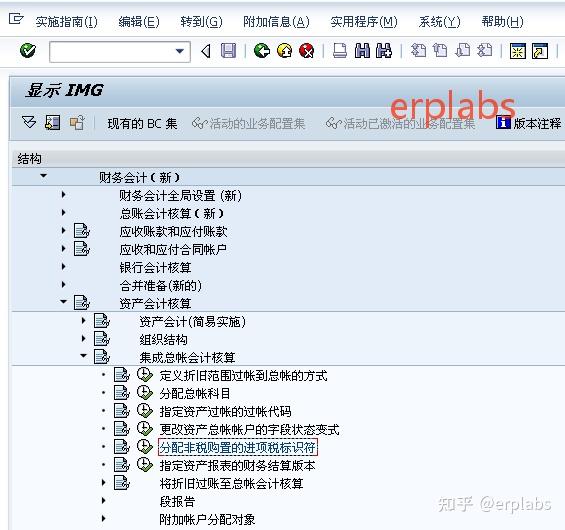
Task: Click the blue info icon for 版本注释
Action: click(503, 123)
